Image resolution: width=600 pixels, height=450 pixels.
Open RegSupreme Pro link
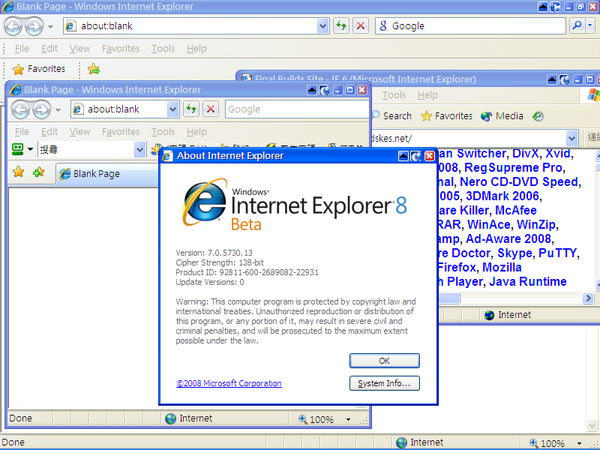point(513,168)
